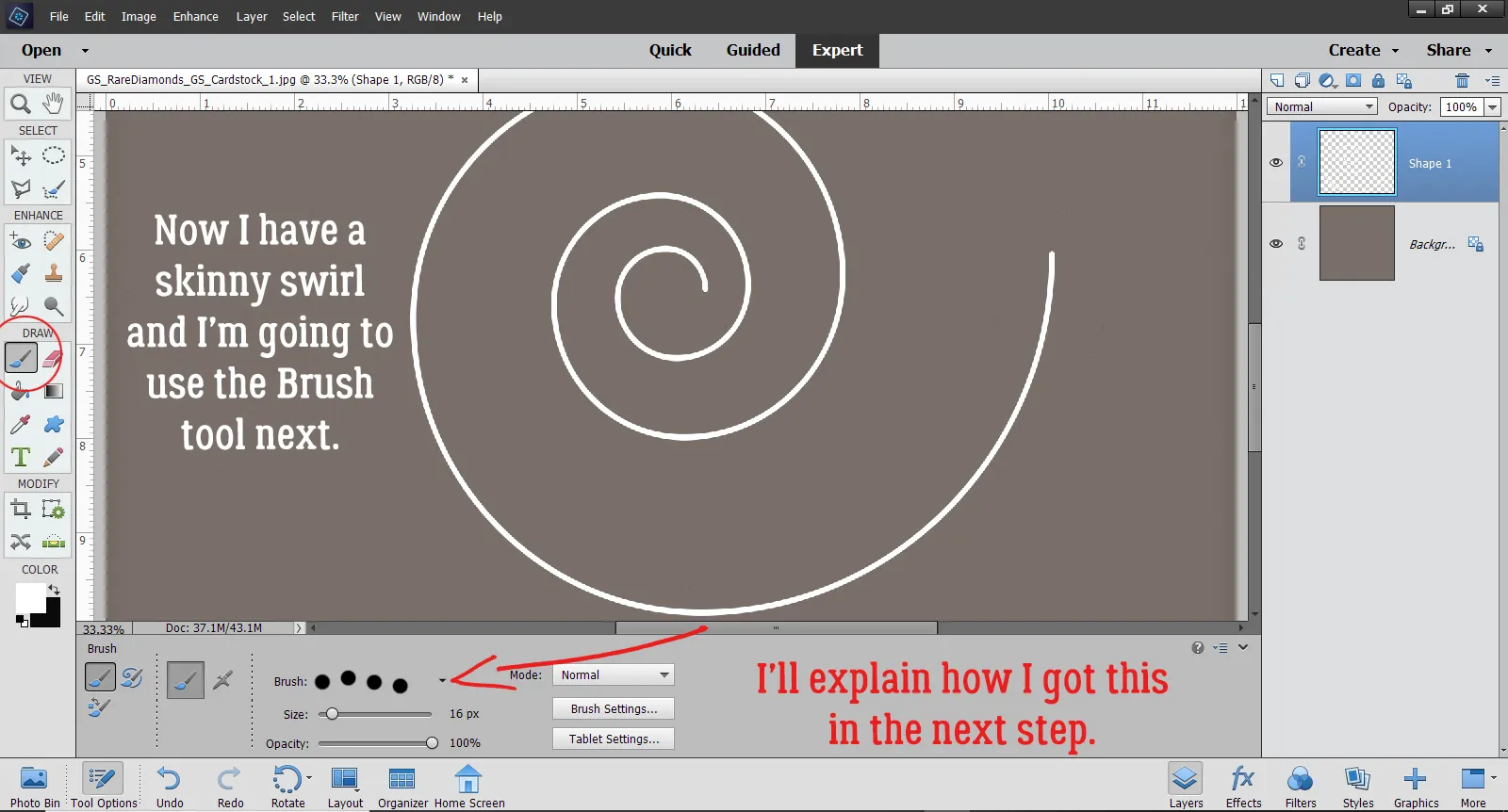Hide the Shape 1 layer

[x=1276, y=163]
